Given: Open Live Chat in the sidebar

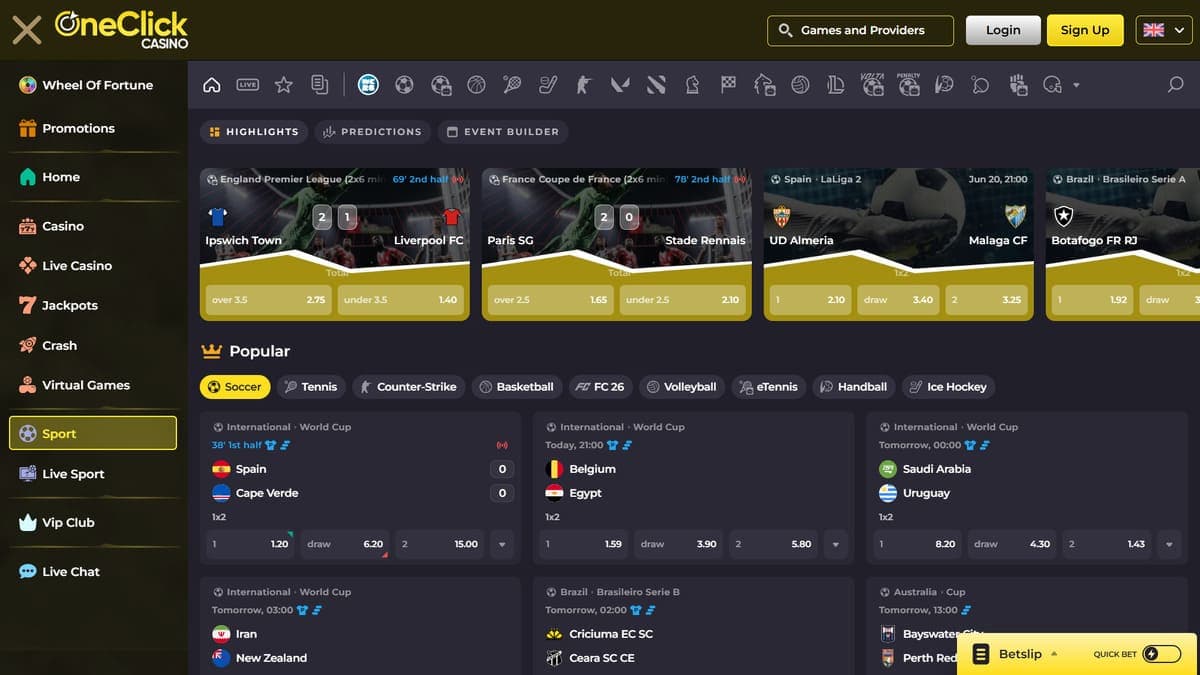Looking at the screenshot, I should point(94,572).
